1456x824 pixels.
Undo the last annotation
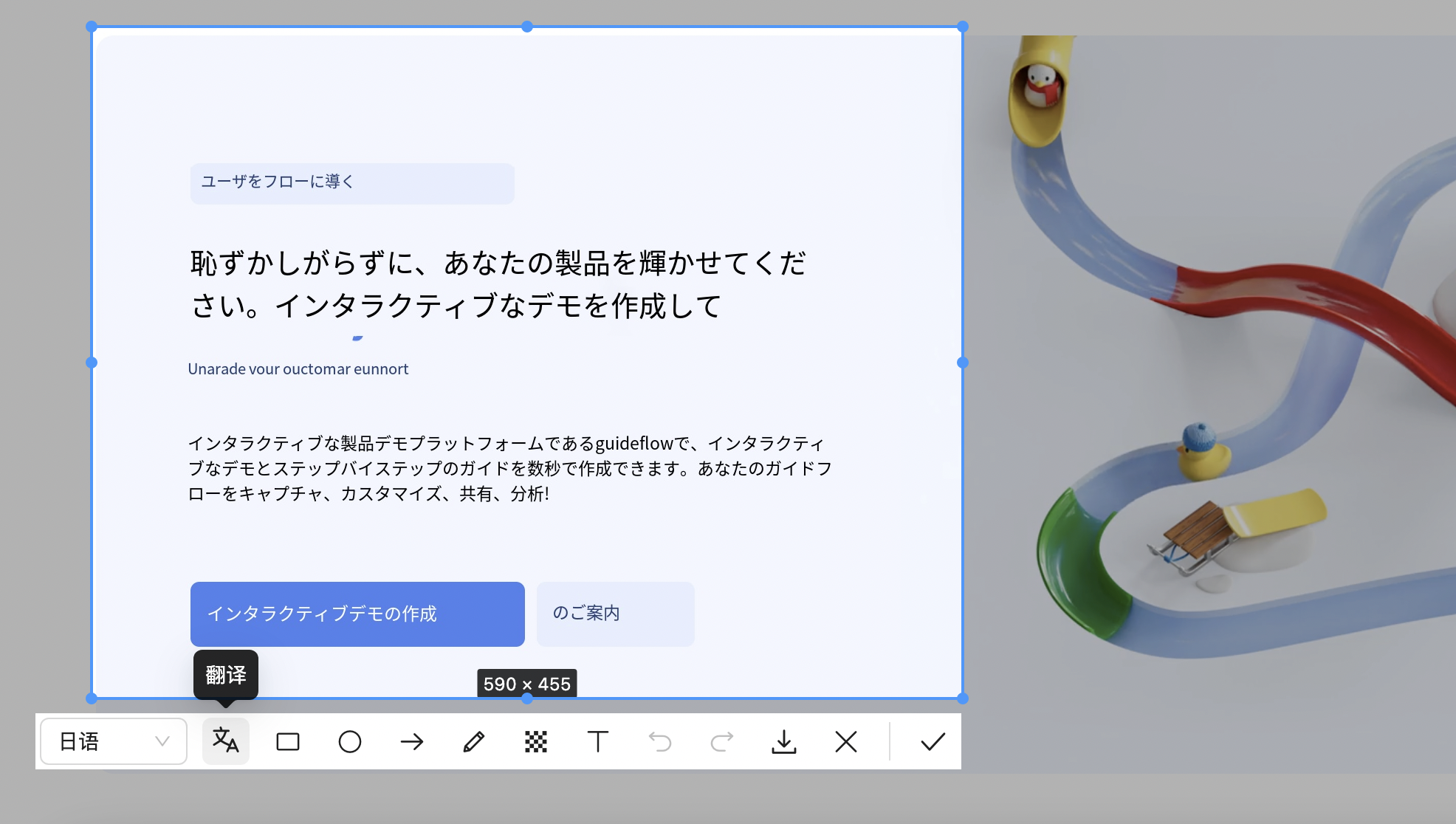point(659,741)
